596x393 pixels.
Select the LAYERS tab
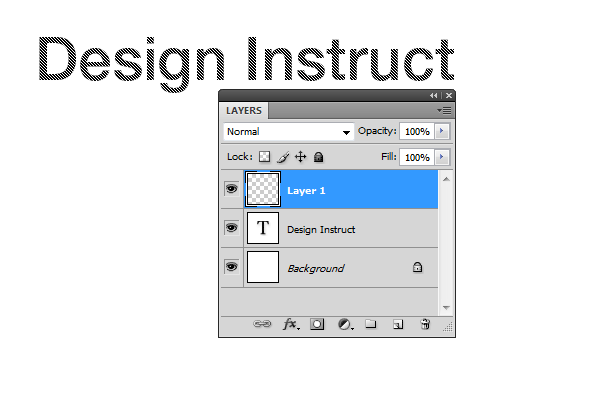click(244, 111)
